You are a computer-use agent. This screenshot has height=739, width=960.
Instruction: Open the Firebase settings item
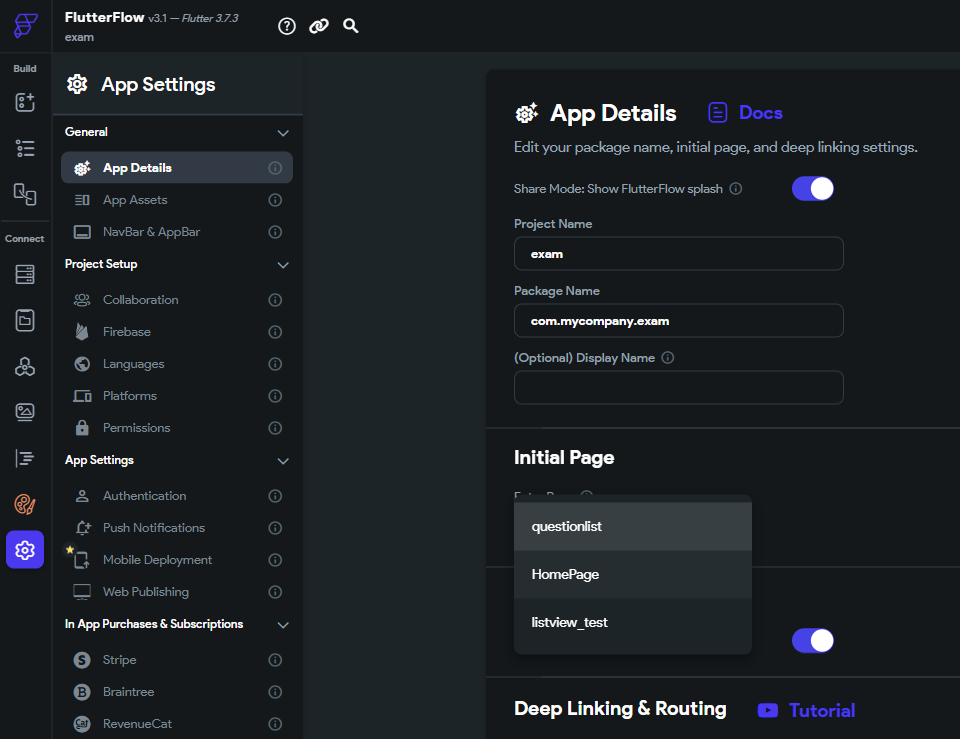click(176, 332)
